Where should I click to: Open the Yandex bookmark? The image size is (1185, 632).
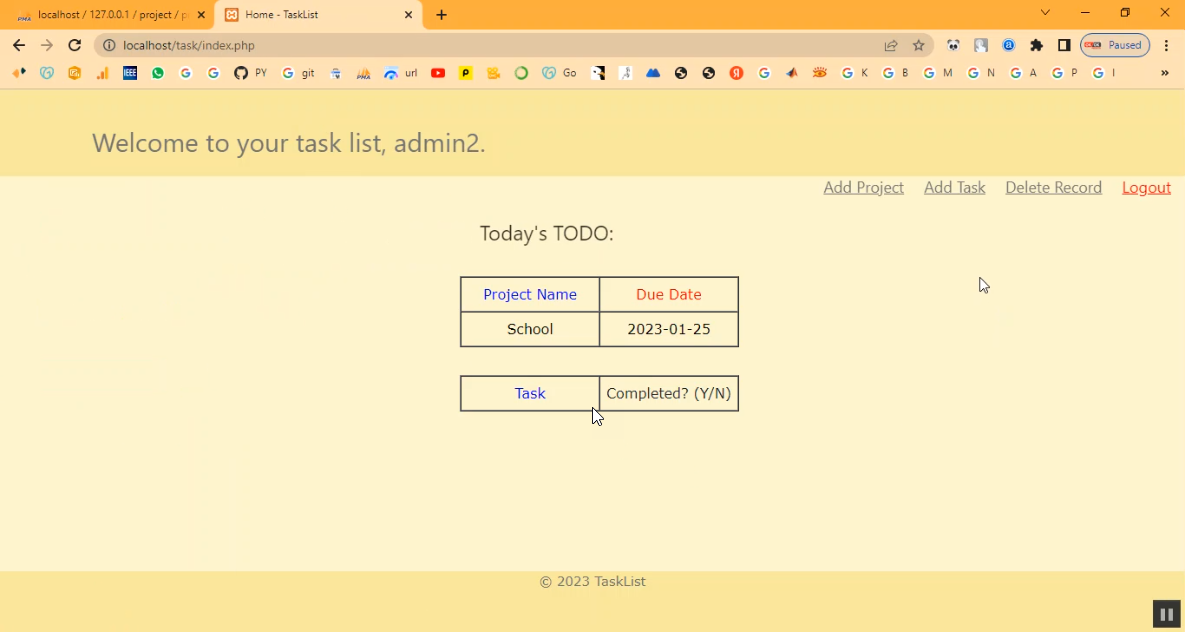coord(736,73)
